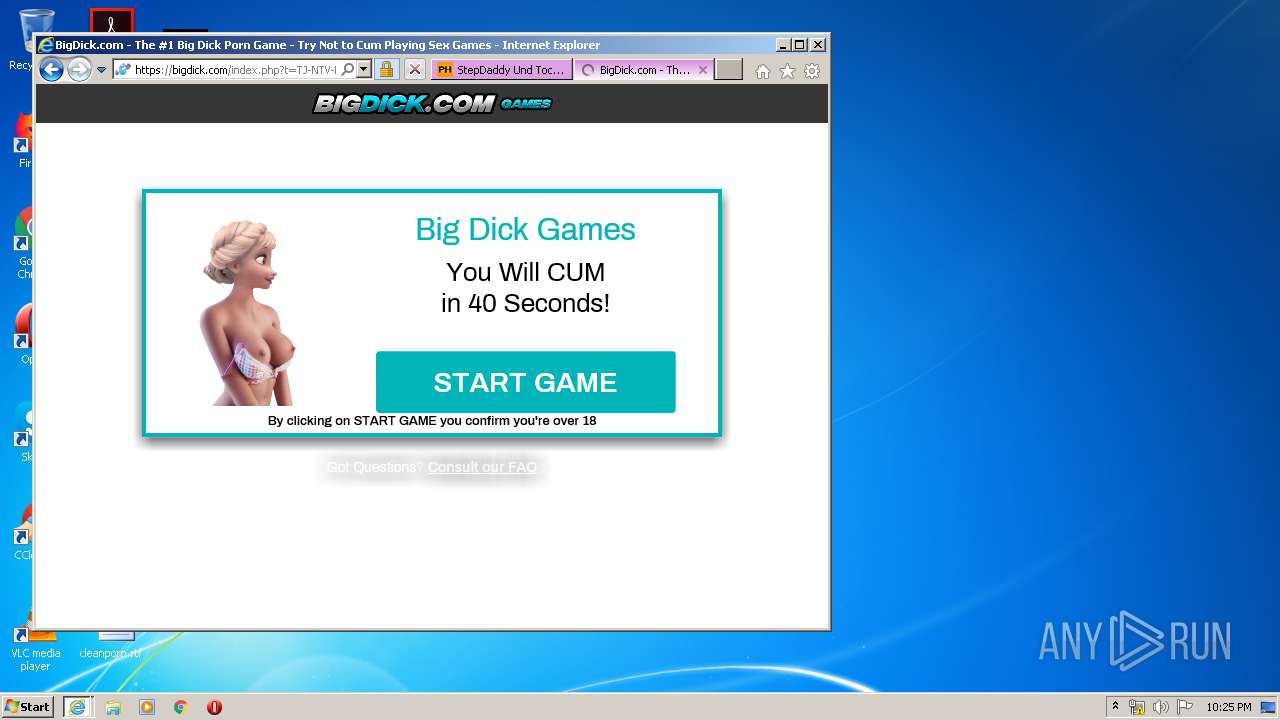Viewport: 1280px width, 720px height.
Task: Switch to the StepDaddy Und Toc... tab
Action: (x=502, y=70)
